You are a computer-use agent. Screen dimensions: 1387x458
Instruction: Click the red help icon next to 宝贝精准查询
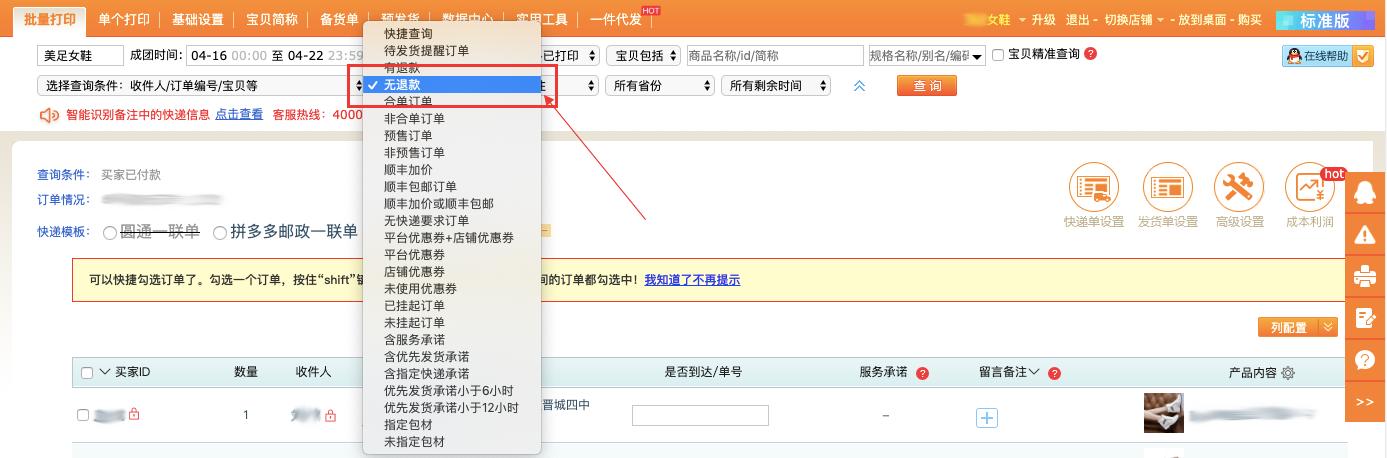pos(1090,55)
